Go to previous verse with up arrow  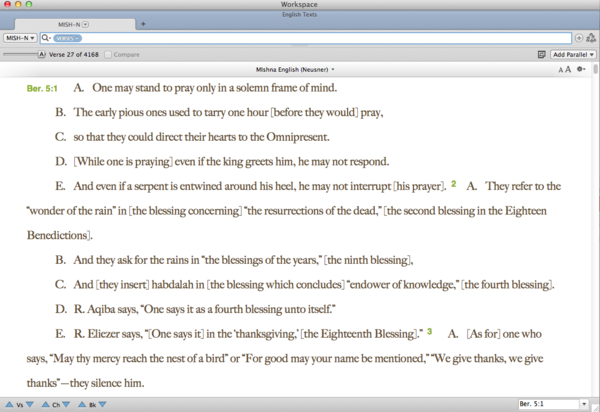coord(9,404)
